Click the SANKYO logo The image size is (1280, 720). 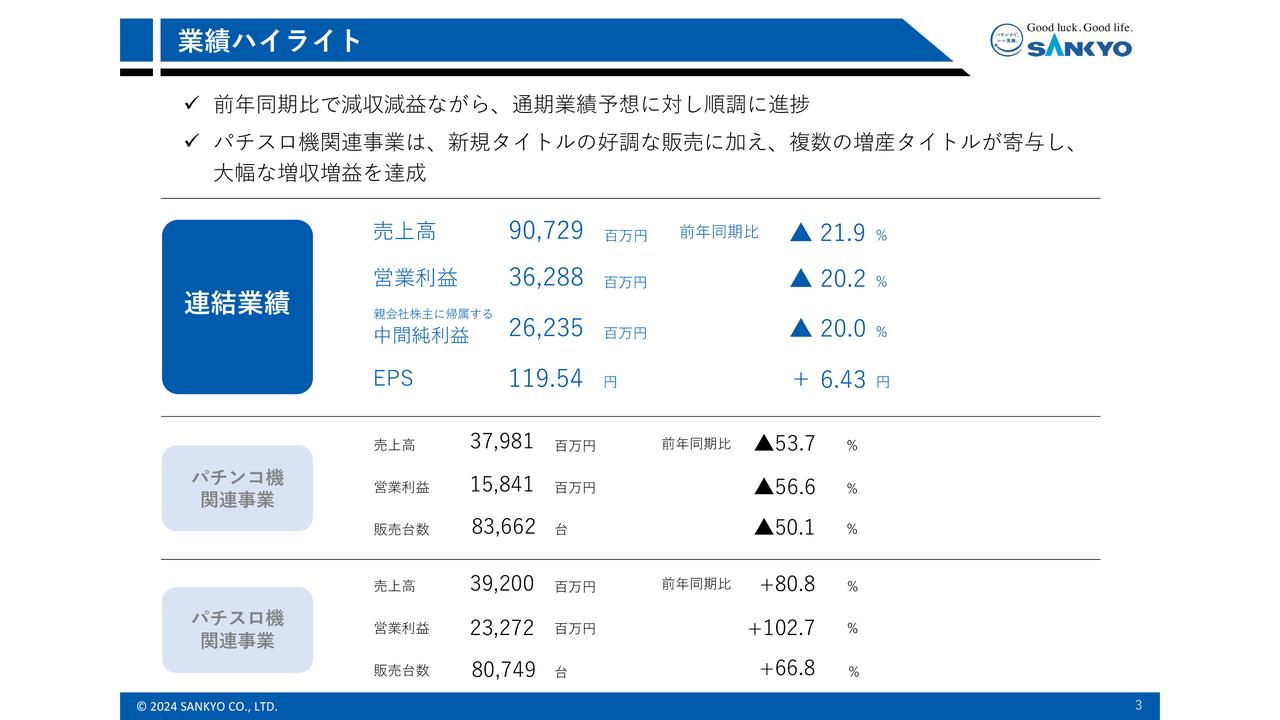(x=1061, y=41)
